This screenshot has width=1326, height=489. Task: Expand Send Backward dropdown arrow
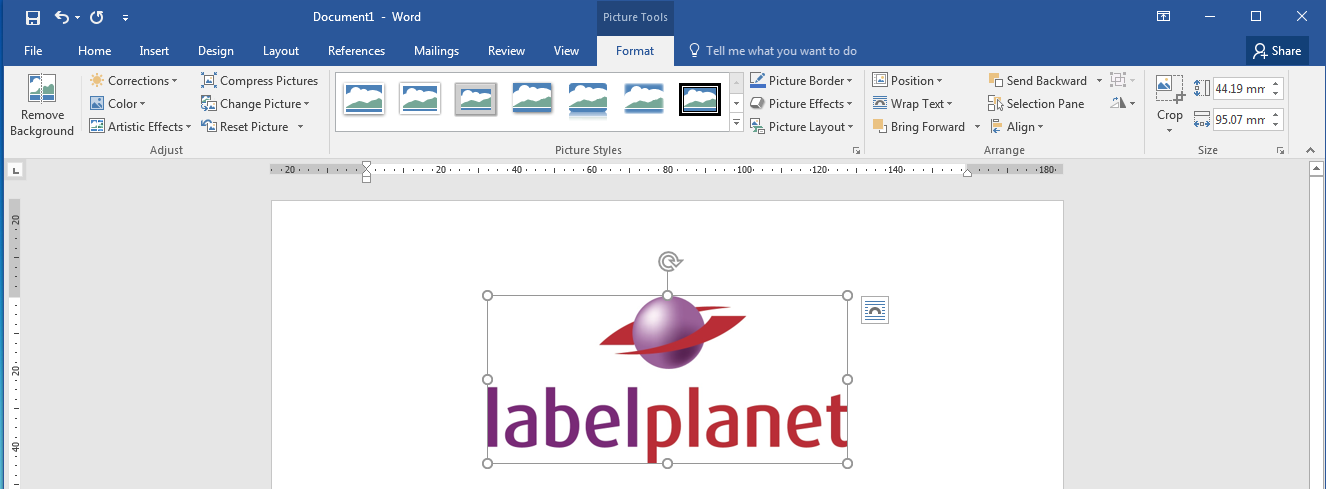click(1099, 81)
